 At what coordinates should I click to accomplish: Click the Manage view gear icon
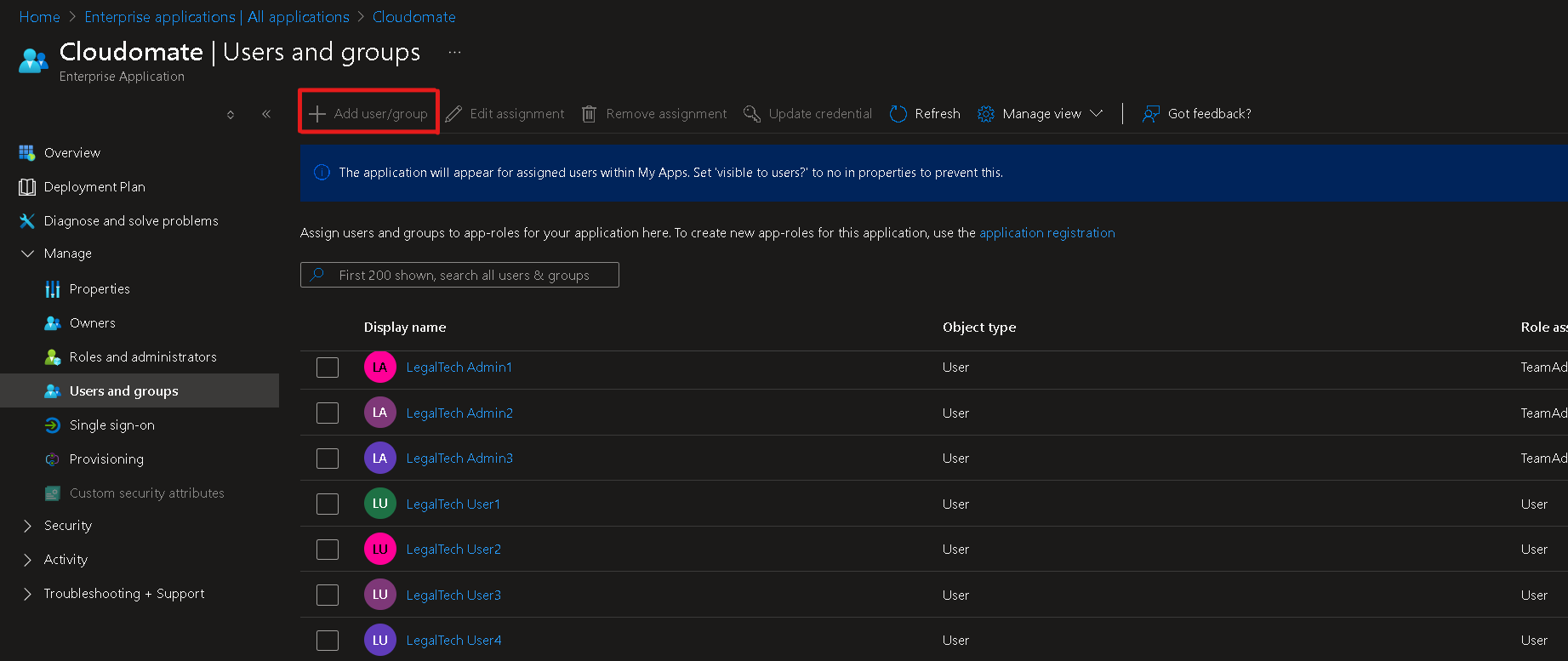point(986,114)
